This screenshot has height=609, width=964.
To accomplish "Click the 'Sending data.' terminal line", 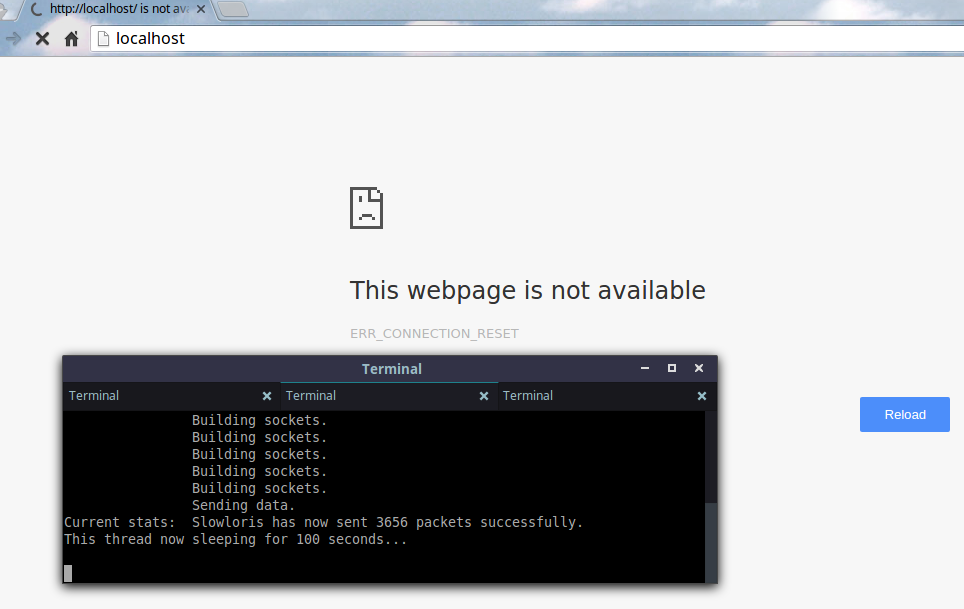I will click(x=243, y=505).
